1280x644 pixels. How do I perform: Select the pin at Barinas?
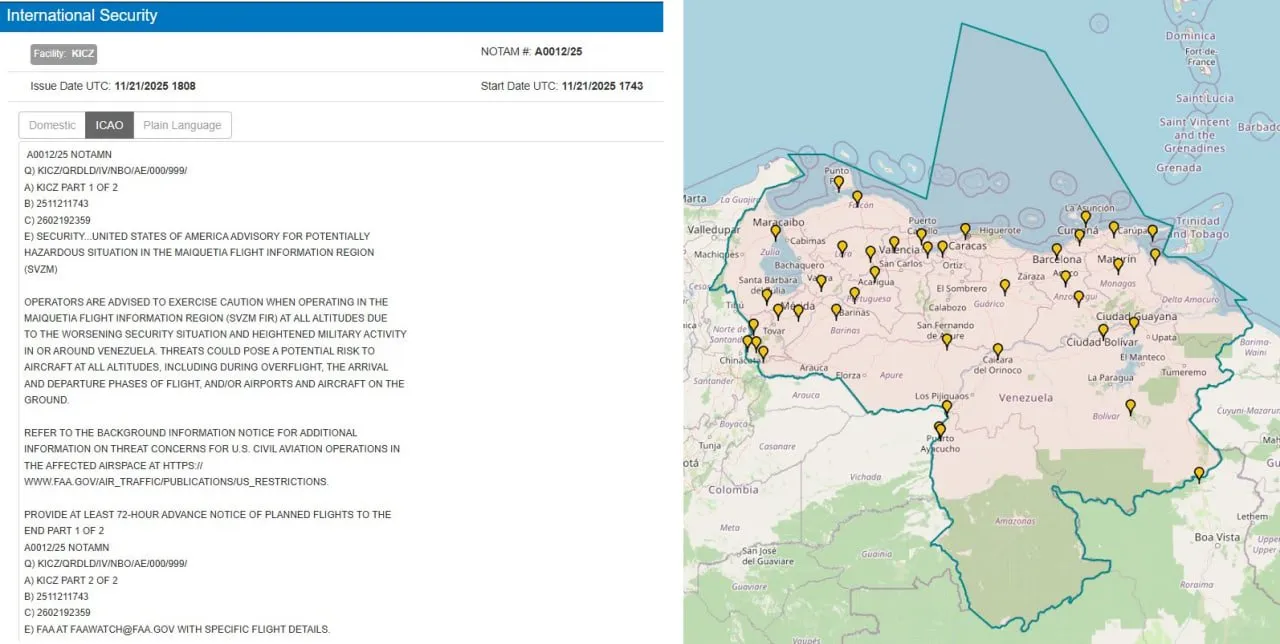(836, 310)
